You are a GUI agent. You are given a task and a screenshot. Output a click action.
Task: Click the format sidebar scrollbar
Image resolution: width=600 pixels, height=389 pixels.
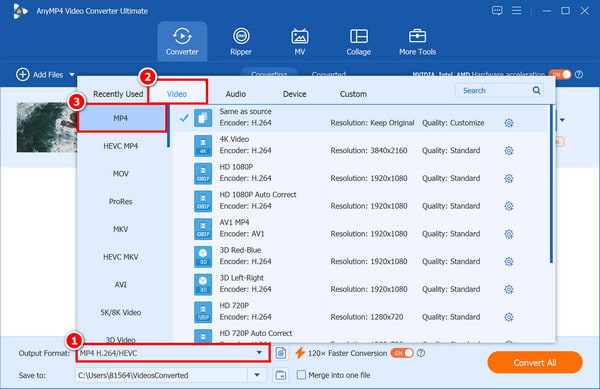(168, 126)
